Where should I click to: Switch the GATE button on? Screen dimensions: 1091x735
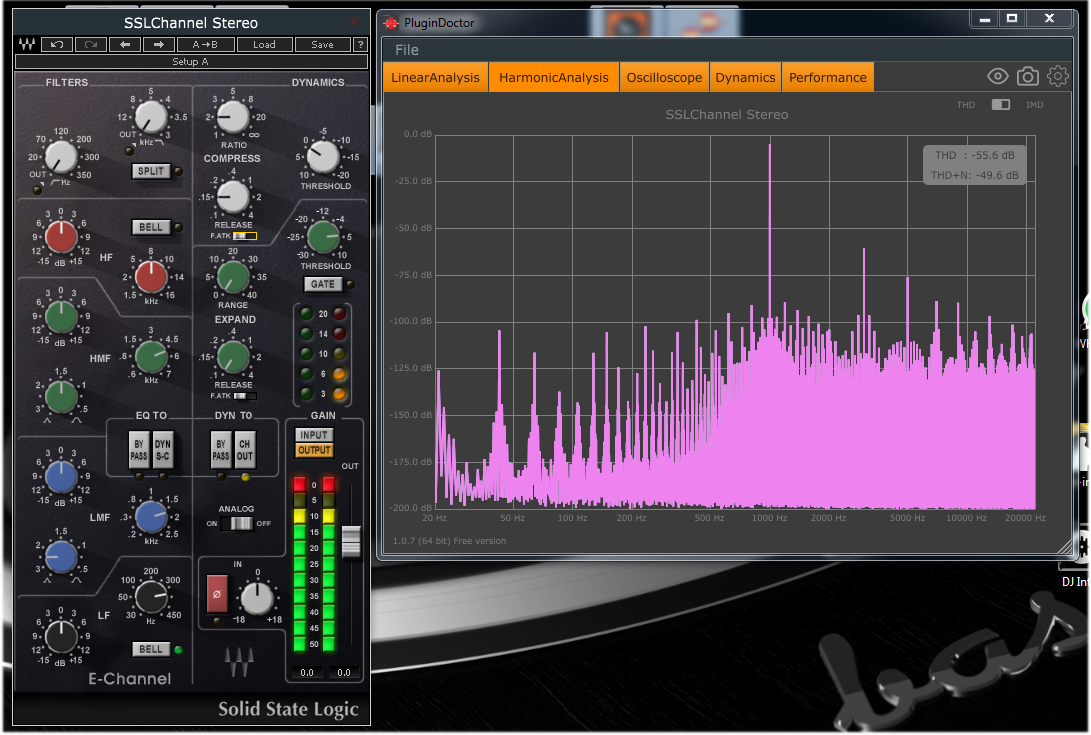coord(323,285)
